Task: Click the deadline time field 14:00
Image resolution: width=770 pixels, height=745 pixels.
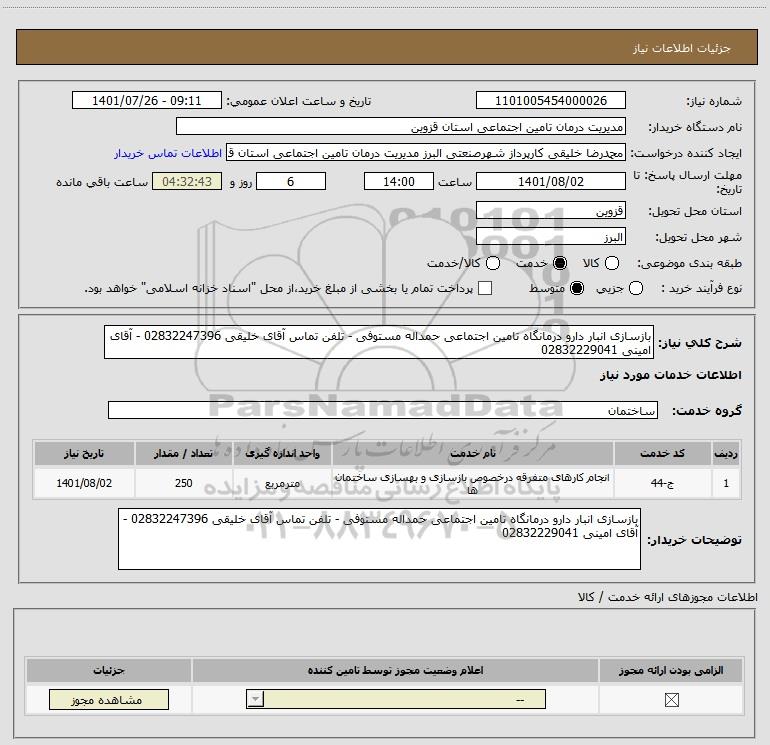Action: (x=399, y=182)
